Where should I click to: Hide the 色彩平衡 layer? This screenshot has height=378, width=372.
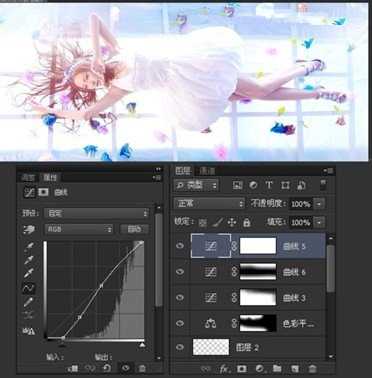click(180, 323)
